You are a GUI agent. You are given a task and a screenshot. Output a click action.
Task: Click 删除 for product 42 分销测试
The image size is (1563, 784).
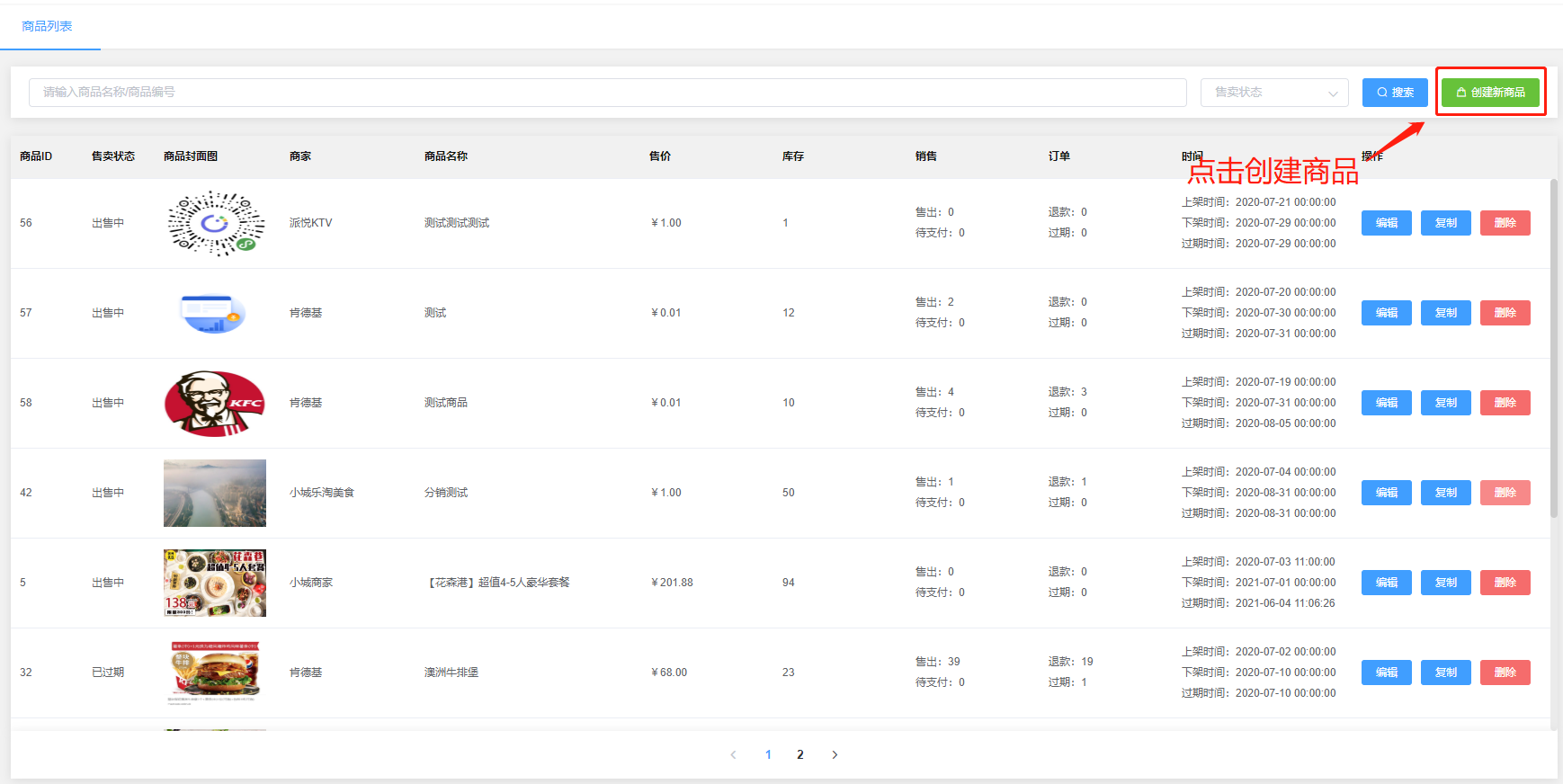(1505, 493)
